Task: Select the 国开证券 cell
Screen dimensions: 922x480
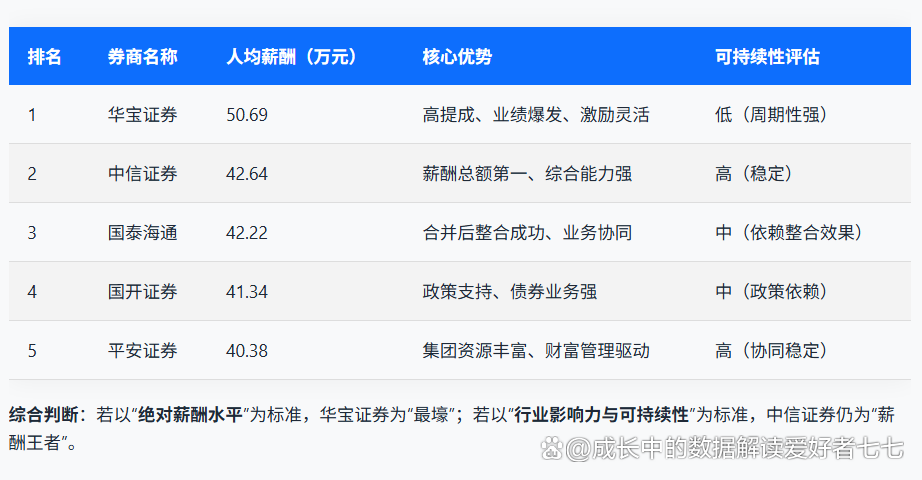Action: 142,292
